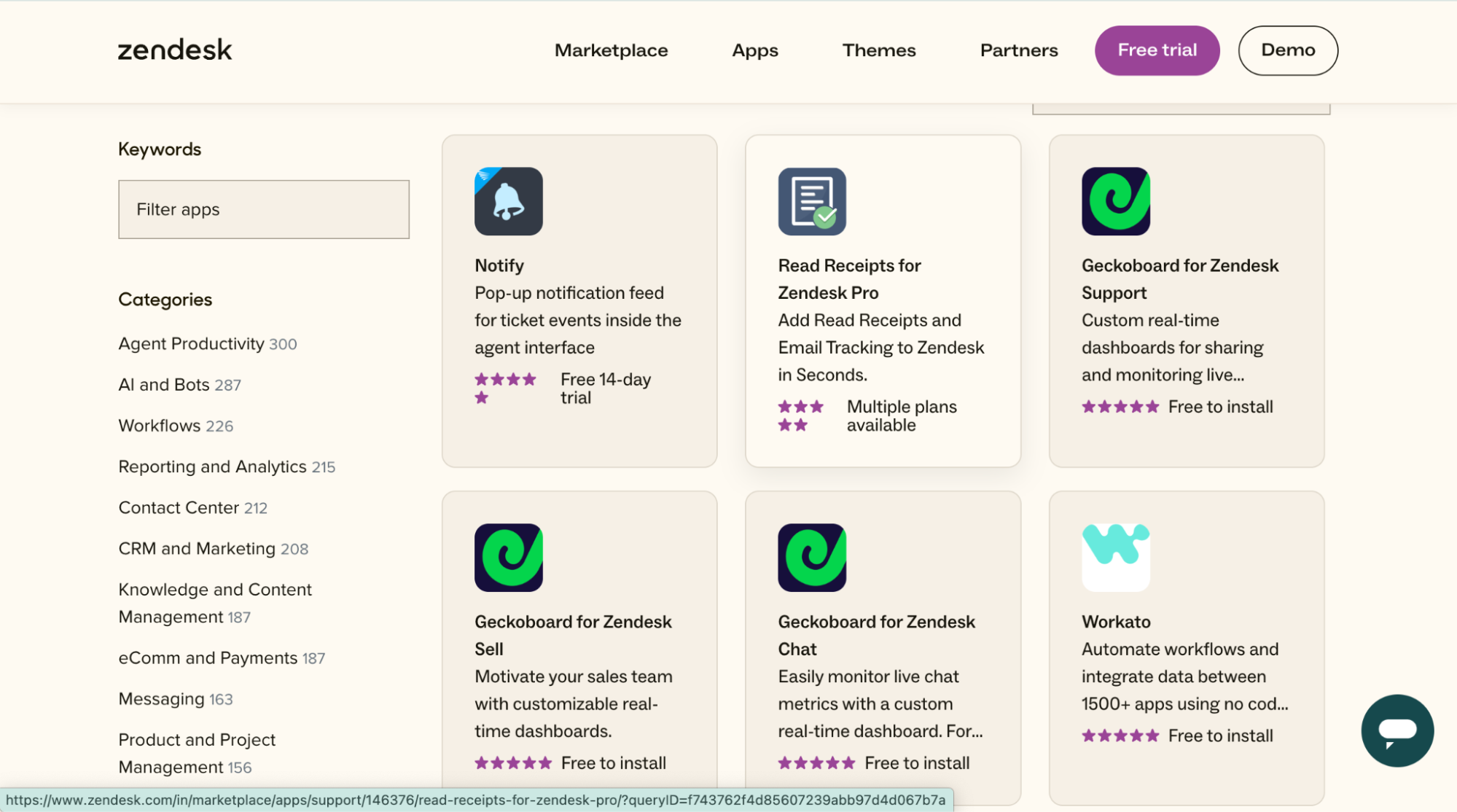Choose the Contact Center category
1457x812 pixels.
[x=193, y=507]
